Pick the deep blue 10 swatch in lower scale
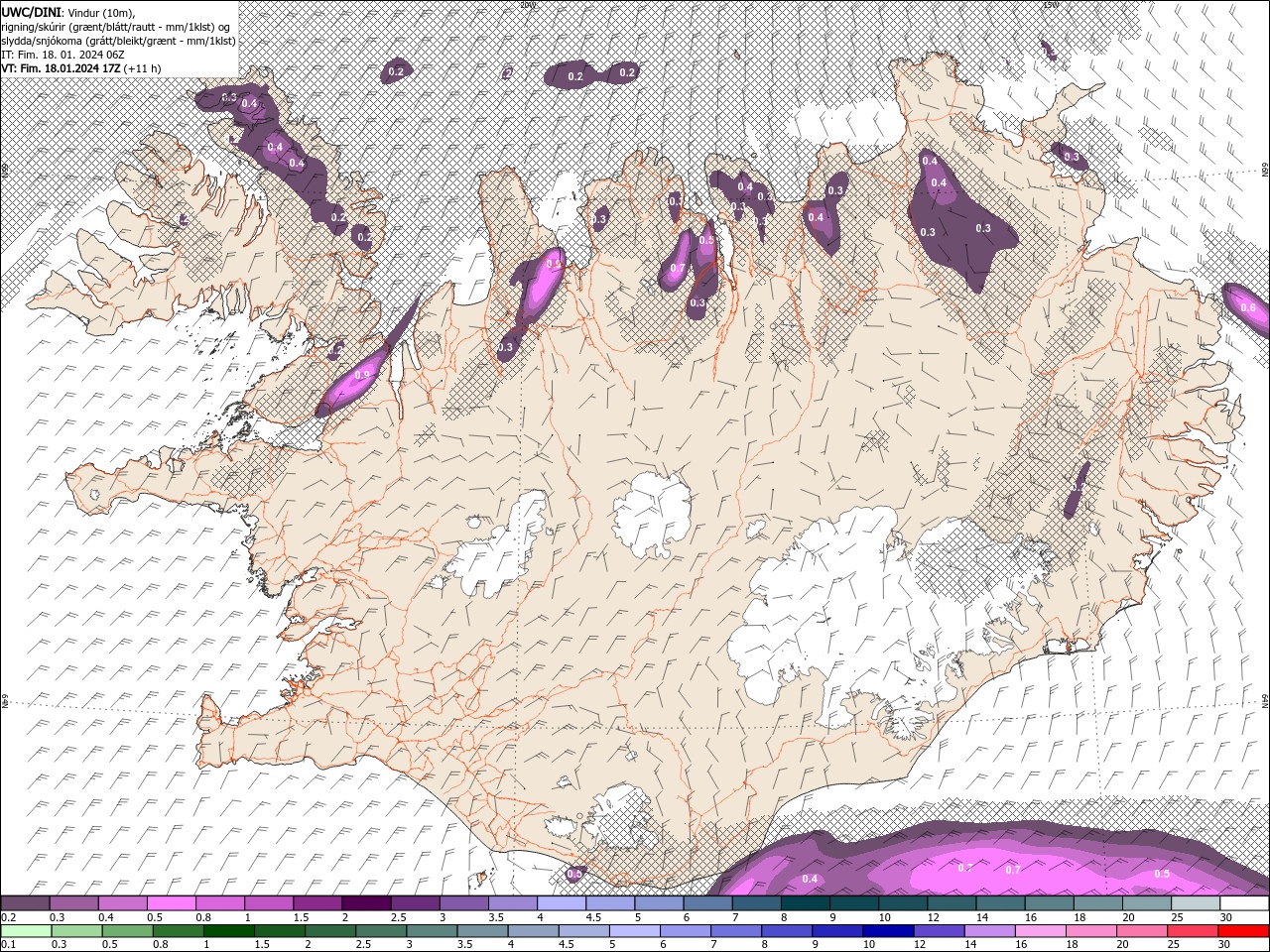 (x=887, y=931)
